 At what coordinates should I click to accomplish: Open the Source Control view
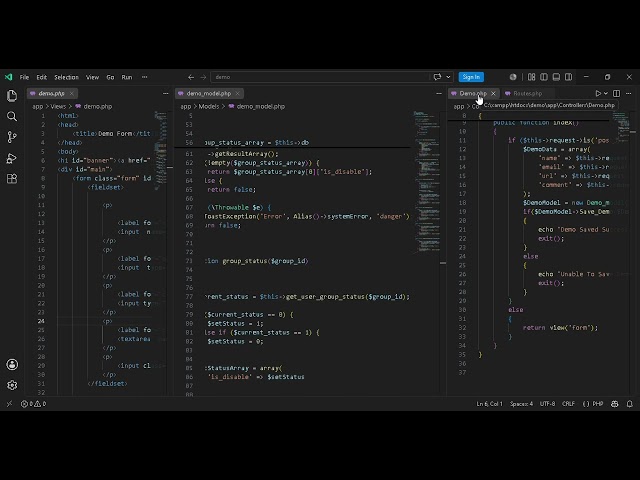(x=12, y=137)
